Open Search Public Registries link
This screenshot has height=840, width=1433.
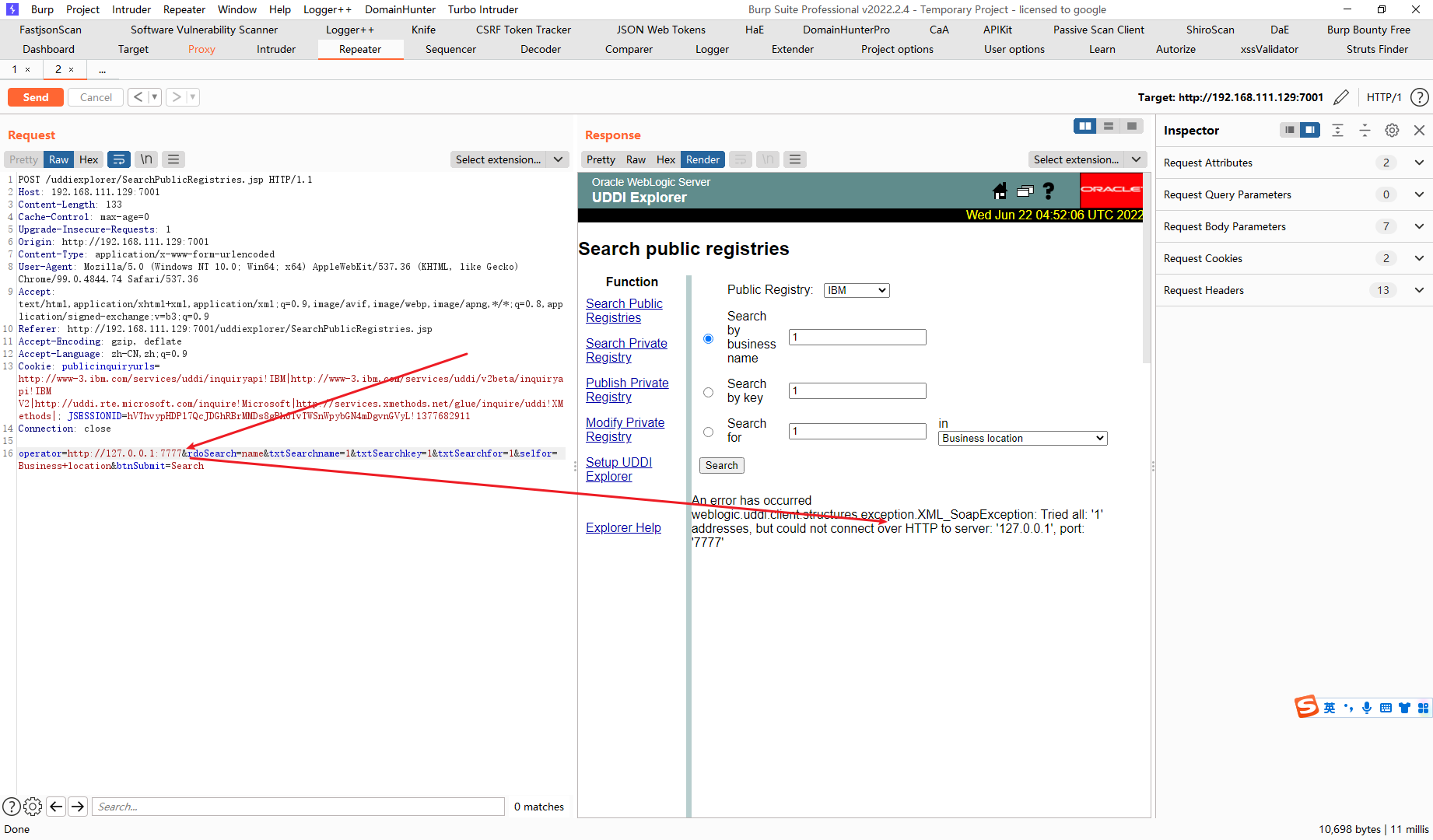624,310
